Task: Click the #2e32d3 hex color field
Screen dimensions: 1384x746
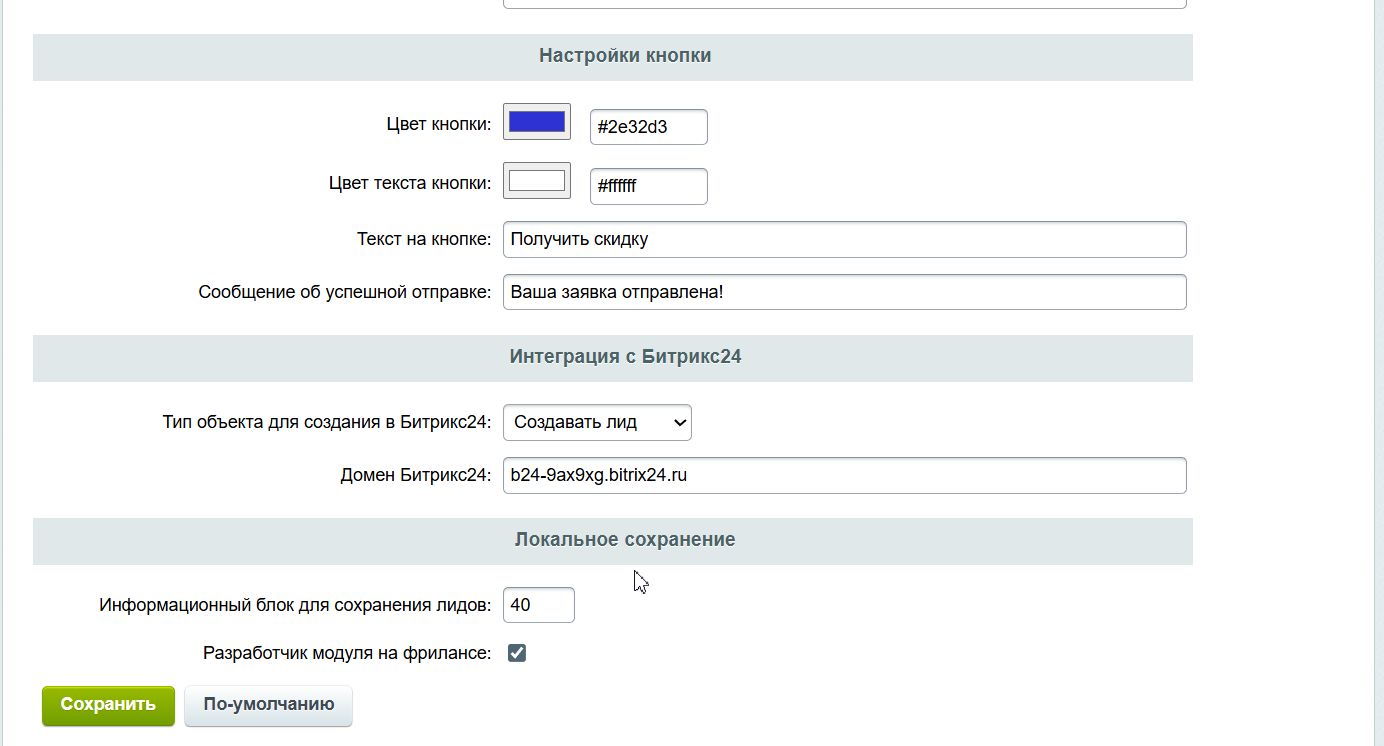Action: point(648,127)
